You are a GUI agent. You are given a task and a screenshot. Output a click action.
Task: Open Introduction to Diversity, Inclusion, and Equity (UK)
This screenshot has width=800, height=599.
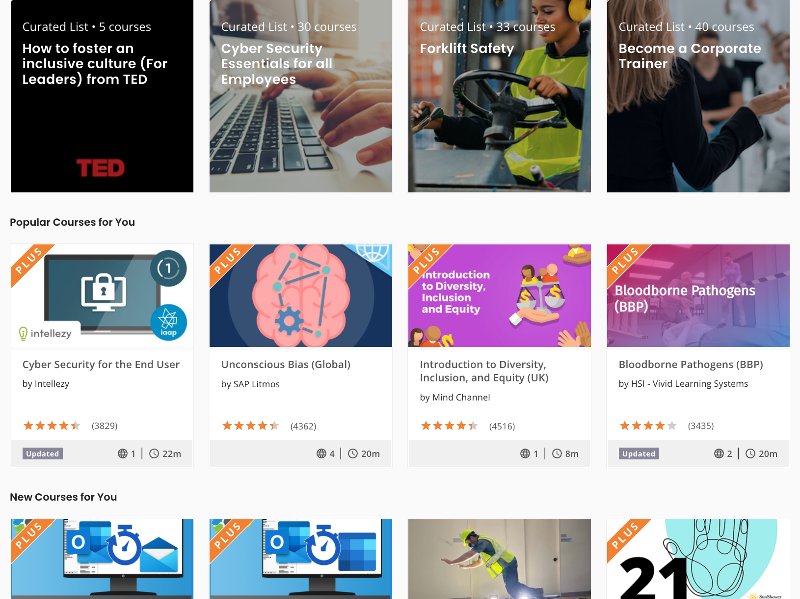point(484,371)
